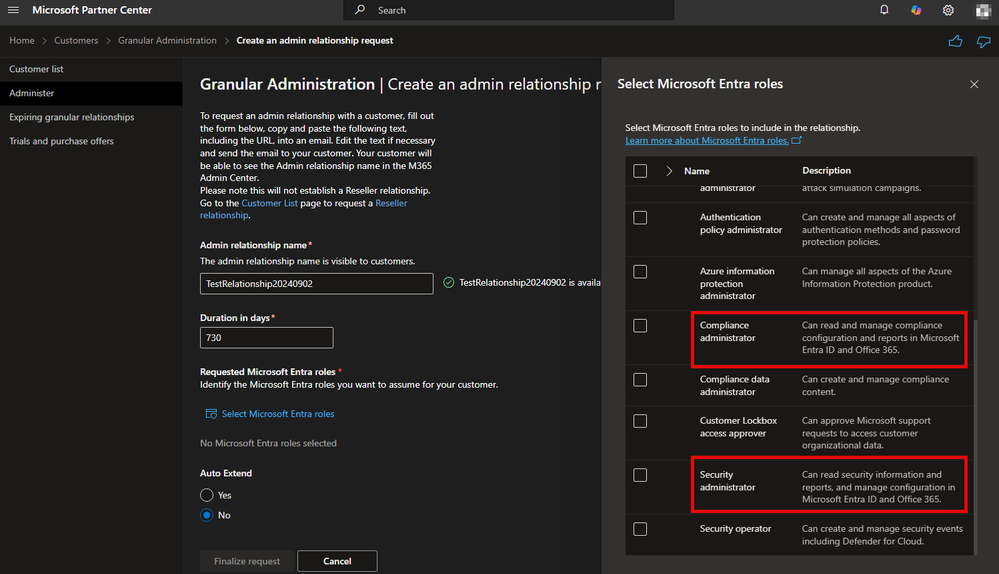Viewport: 999px width, 574px height.
Task: Select Yes for Auto Extend
Action: pos(206,495)
